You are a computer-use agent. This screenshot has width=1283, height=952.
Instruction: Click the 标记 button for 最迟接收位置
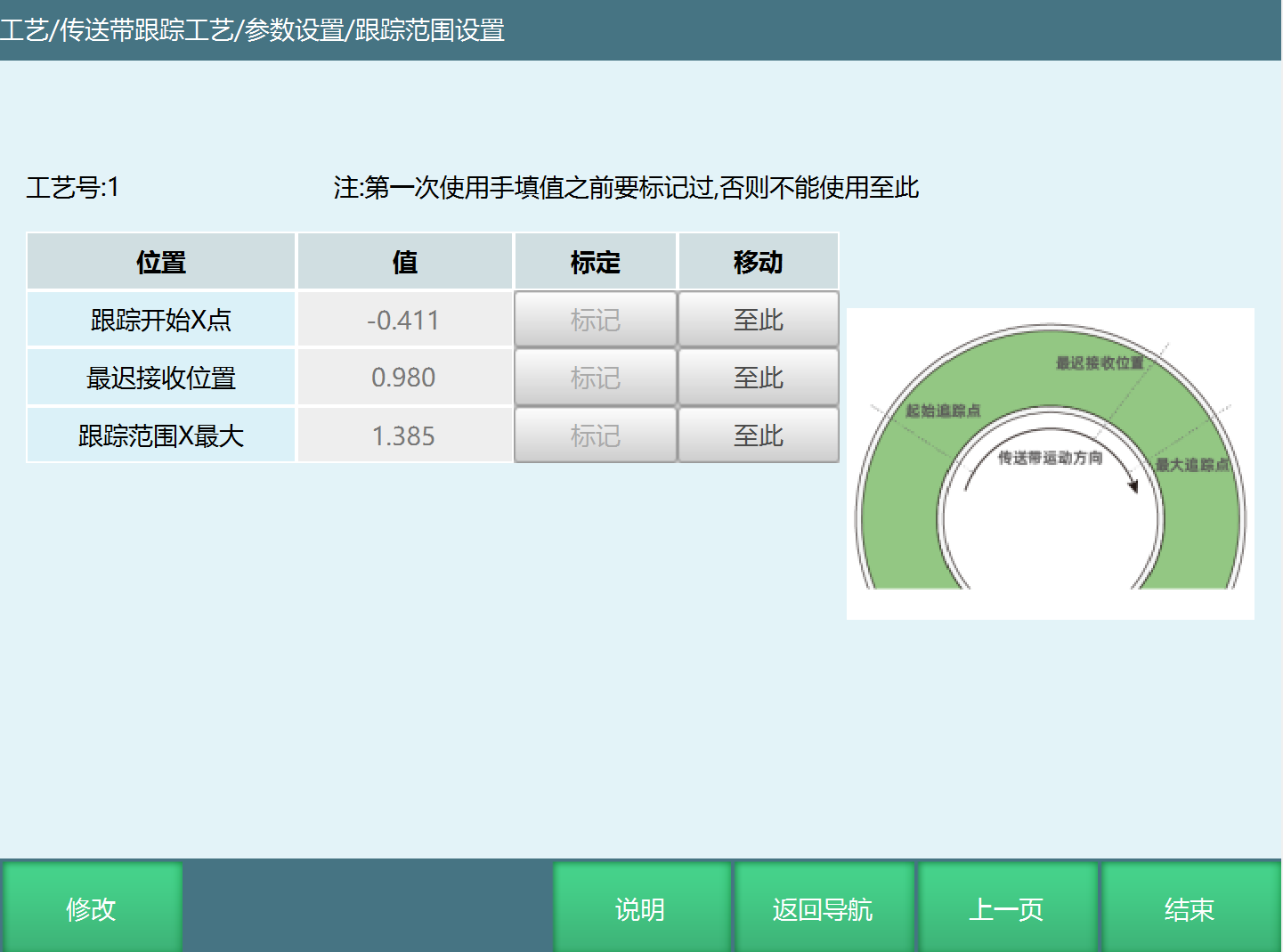point(594,377)
